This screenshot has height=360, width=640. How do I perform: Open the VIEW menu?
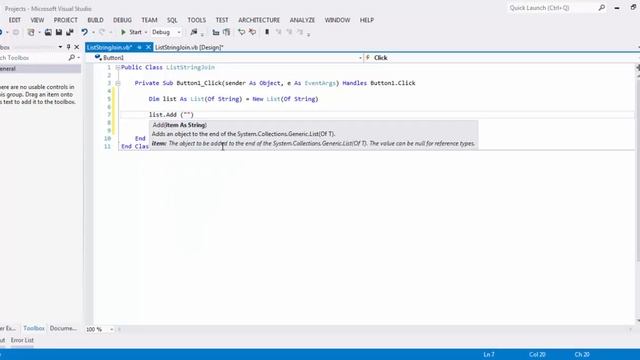37,20
